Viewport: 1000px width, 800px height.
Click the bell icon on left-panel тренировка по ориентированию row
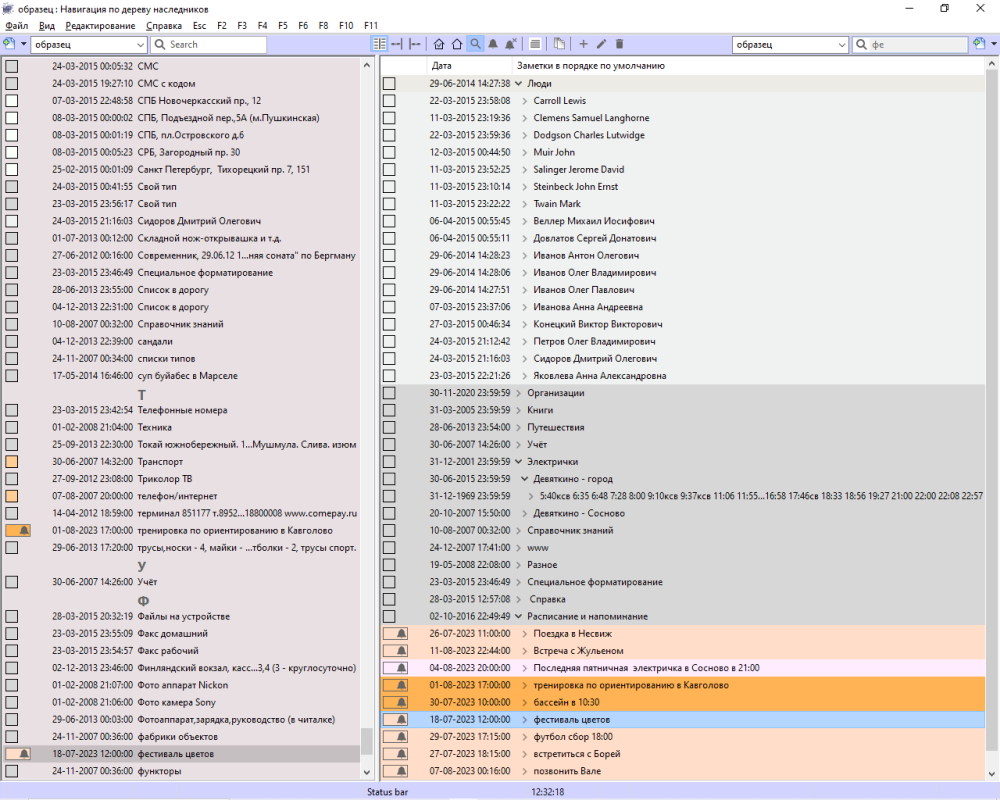pyautogui.click(x=18, y=530)
